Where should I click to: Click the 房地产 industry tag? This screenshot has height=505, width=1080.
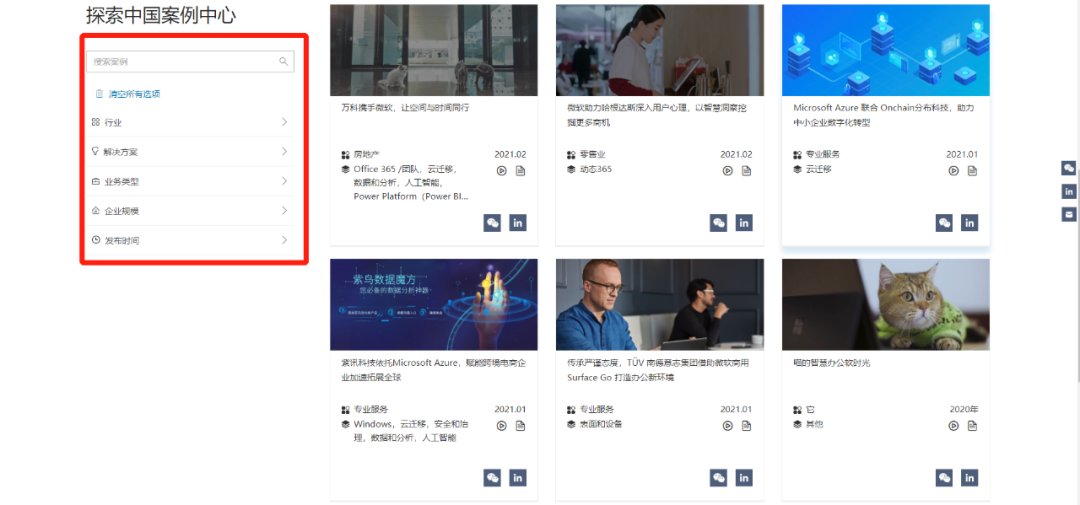pyautogui.click(x=366, y=154)
